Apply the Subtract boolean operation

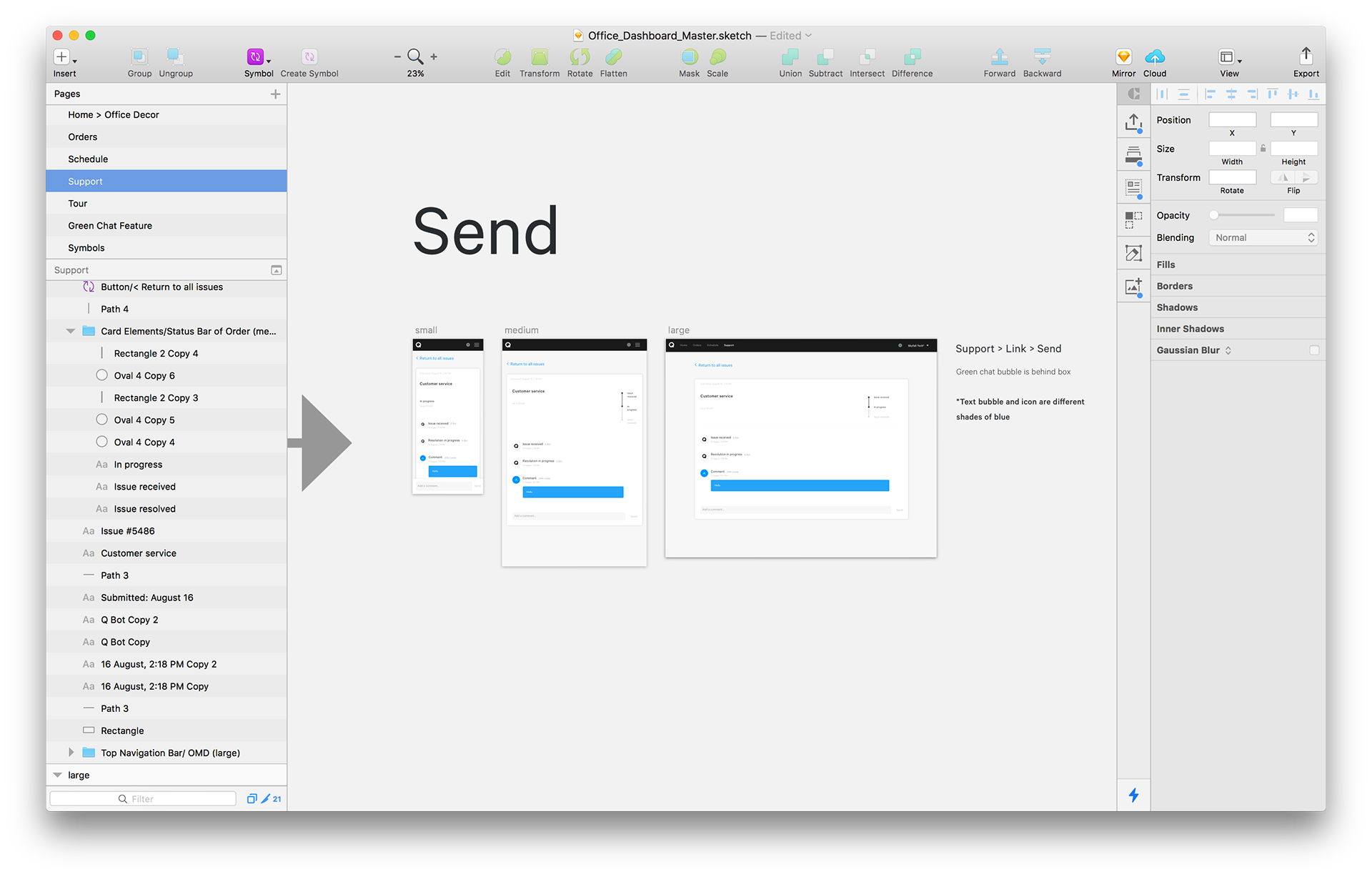click(x=825, y=57)
